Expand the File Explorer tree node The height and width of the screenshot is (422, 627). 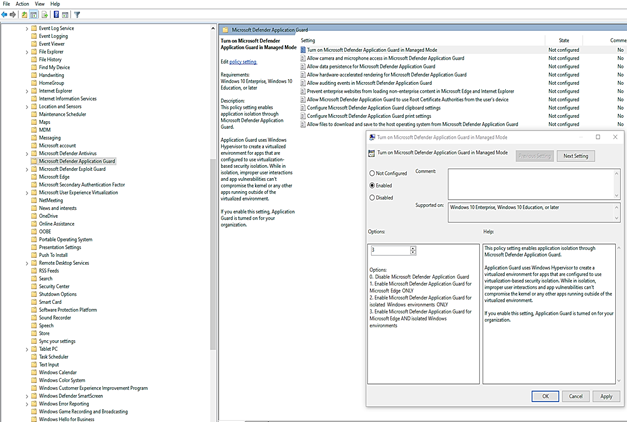27,52
